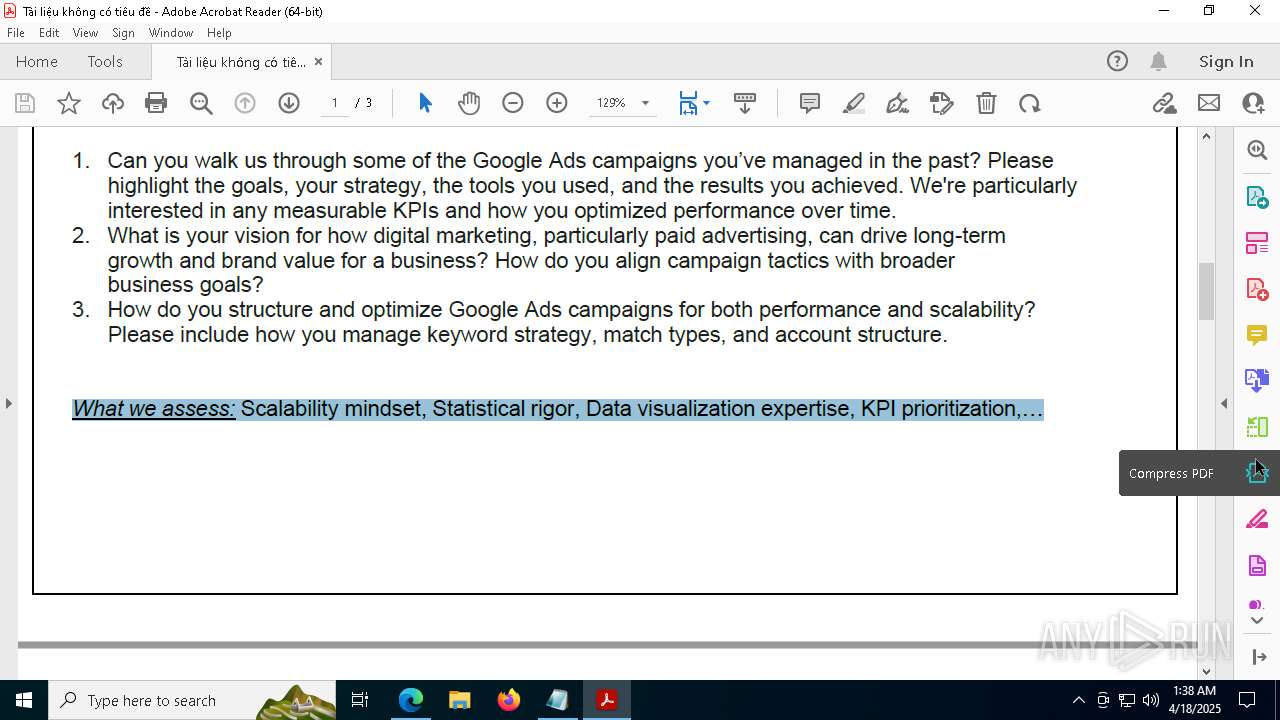Image resolution: width=1280 pixels, height=720 pixels.
Task: Select the Highlight text tool
Action: tap(854, 103)
